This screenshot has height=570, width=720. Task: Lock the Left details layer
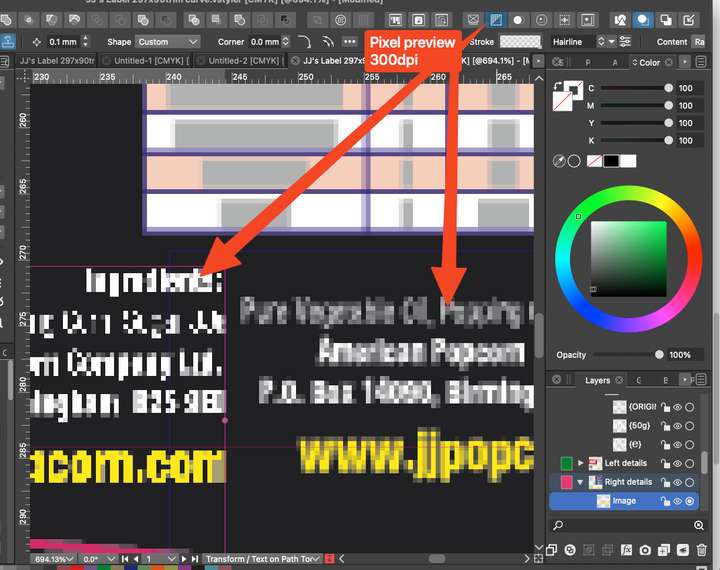[665, 463]
